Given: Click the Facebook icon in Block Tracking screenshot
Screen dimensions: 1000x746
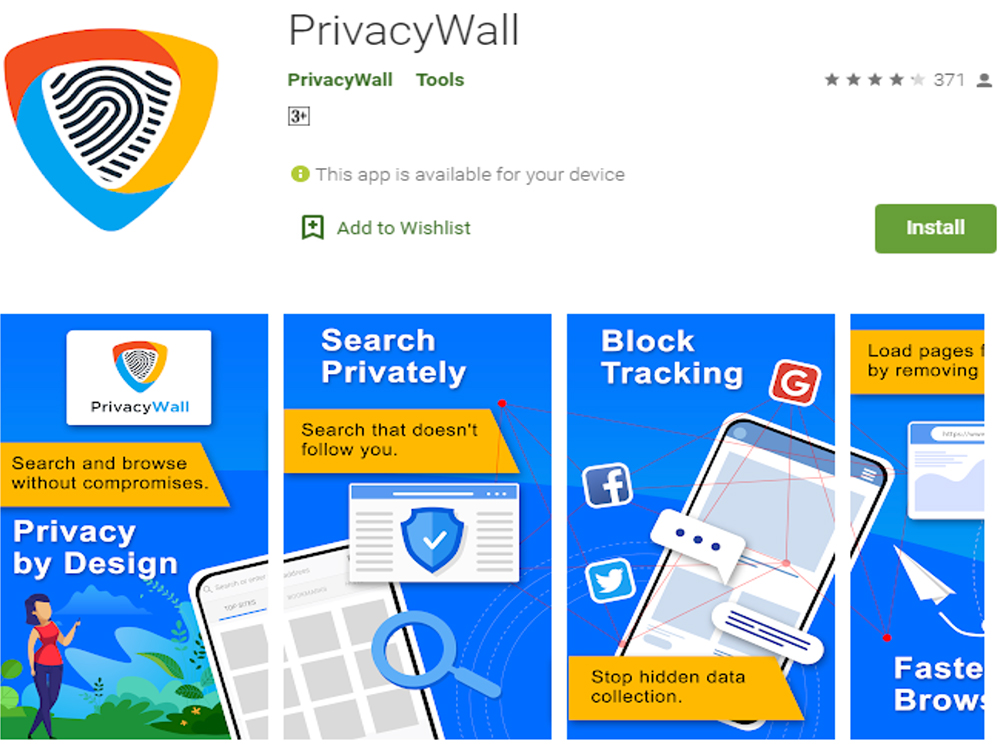Looking at the screenshot, I should (608, 486).
